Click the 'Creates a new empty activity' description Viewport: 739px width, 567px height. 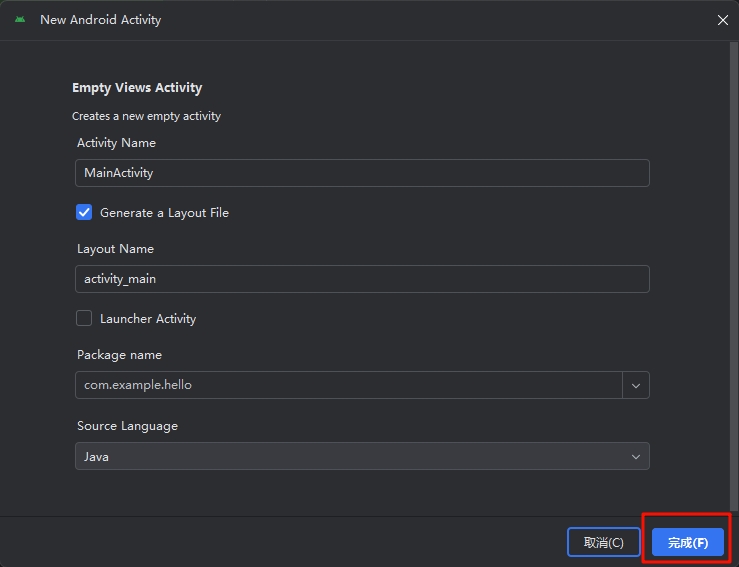coord(146,116)
